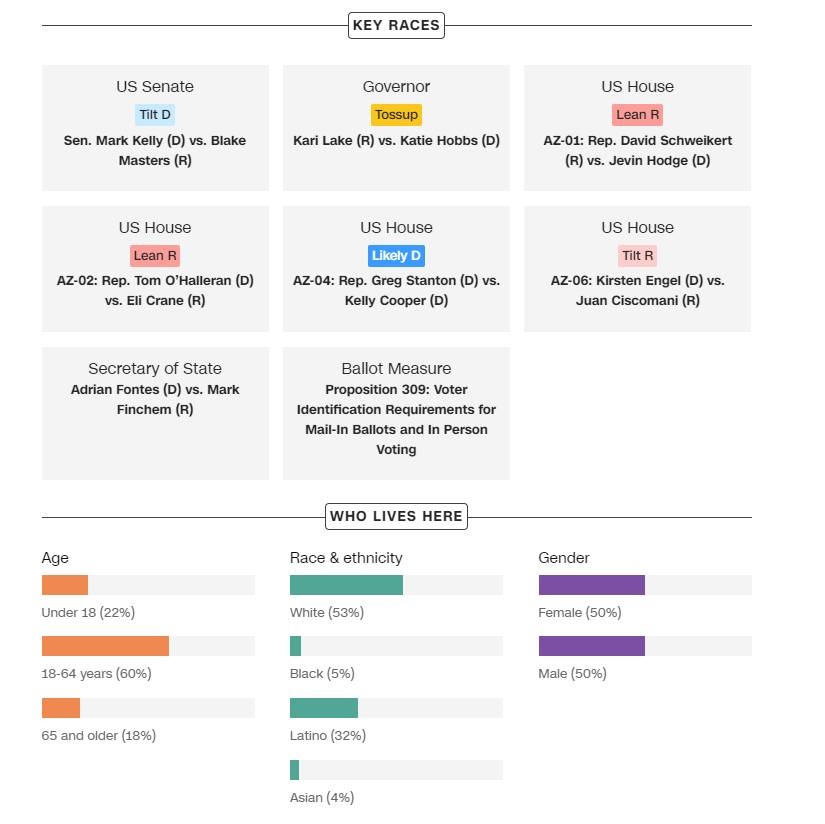
Task: Click the Lean R badge above AZ-01
Action: (x=637, y=115)
